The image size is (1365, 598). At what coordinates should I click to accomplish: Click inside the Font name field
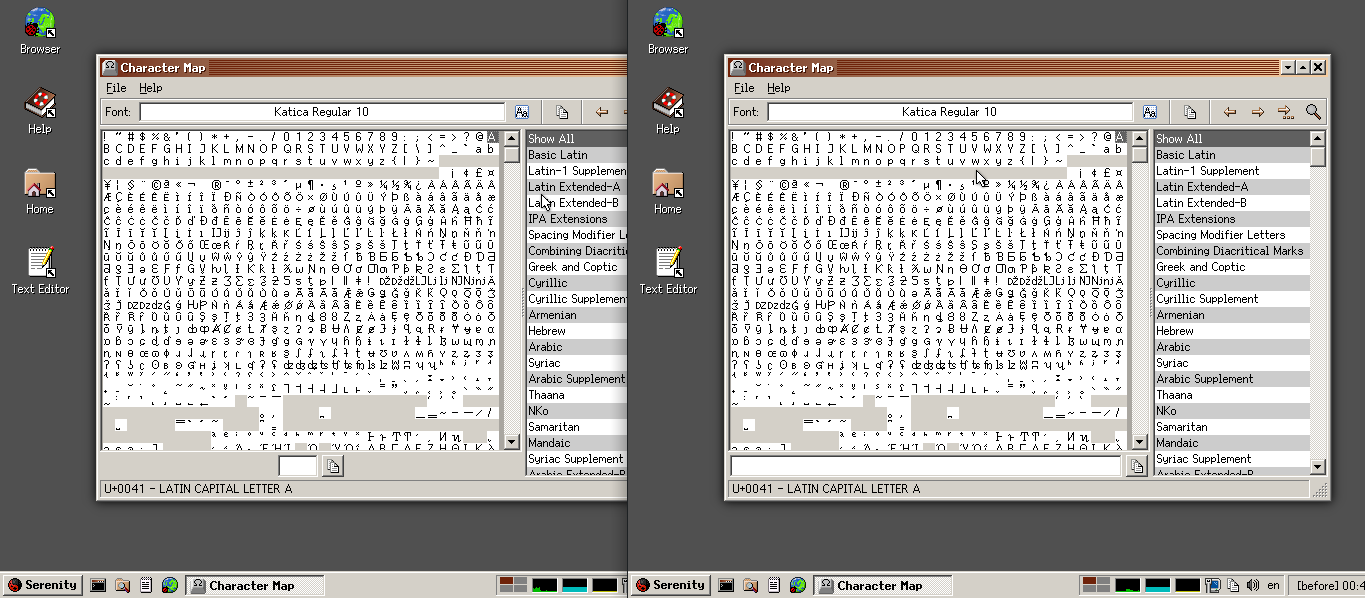[x=950, y=112]
